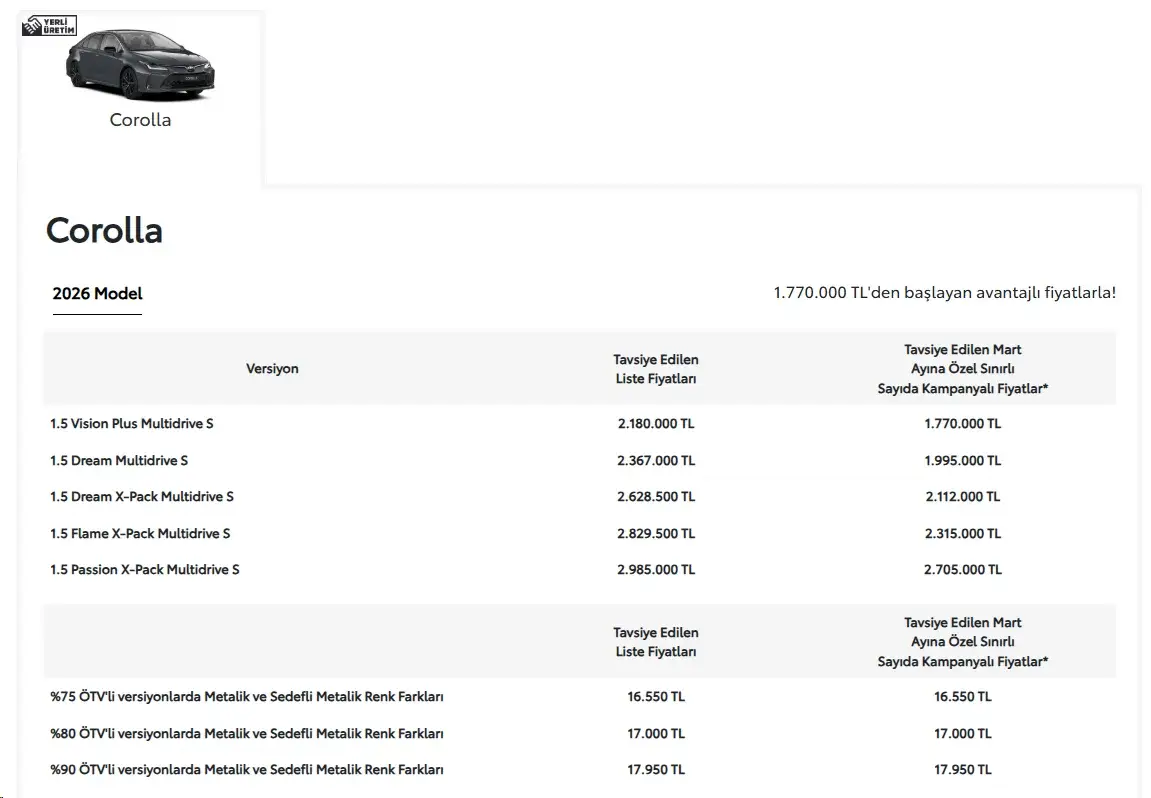This screenshot has height=798, width=1151.
Task: Select the 1.5 Vision Plus Multidrive S row
Action: pyautogui.click(x=580, y=424)
